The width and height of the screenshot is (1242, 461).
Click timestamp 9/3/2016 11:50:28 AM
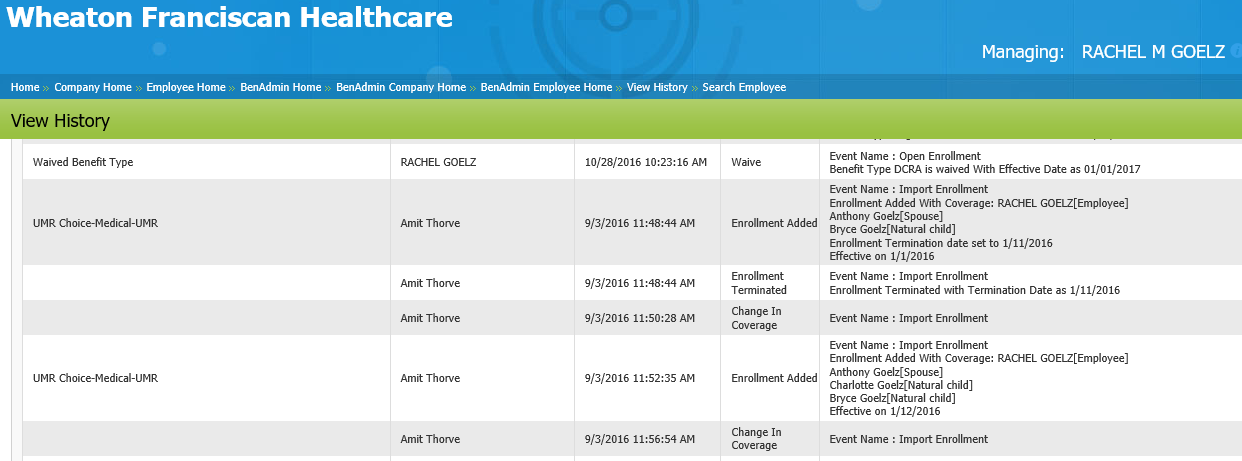[640, 318]
